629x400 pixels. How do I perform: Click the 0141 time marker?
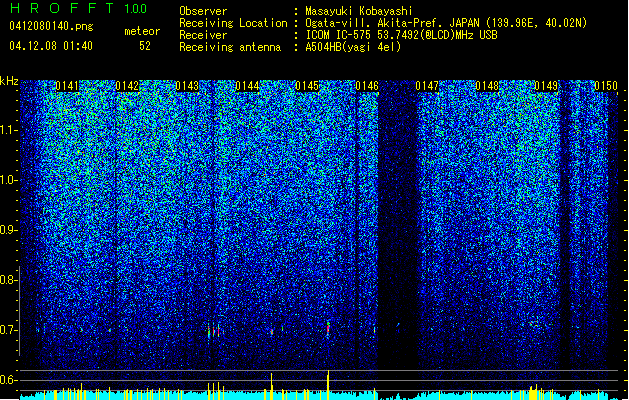point(67,86)
